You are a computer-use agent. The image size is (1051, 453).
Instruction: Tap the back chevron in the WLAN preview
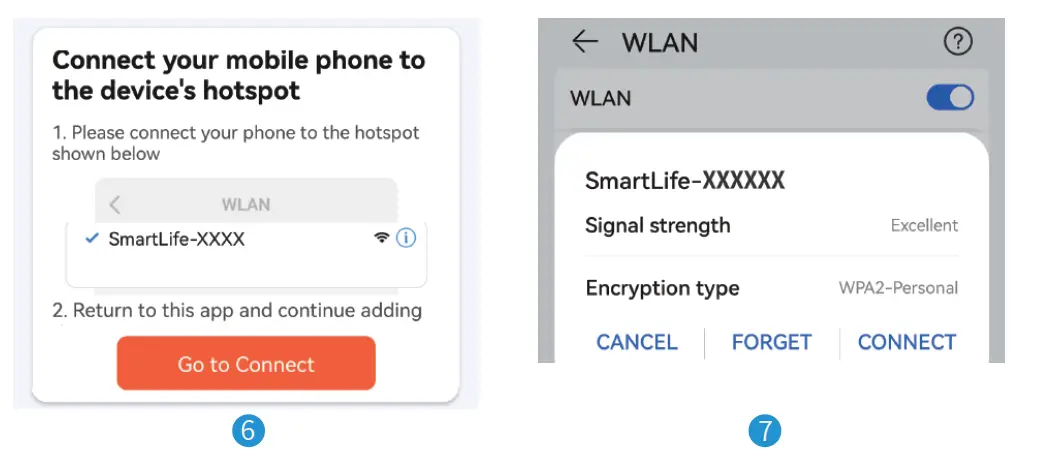[x=115, y=205]
